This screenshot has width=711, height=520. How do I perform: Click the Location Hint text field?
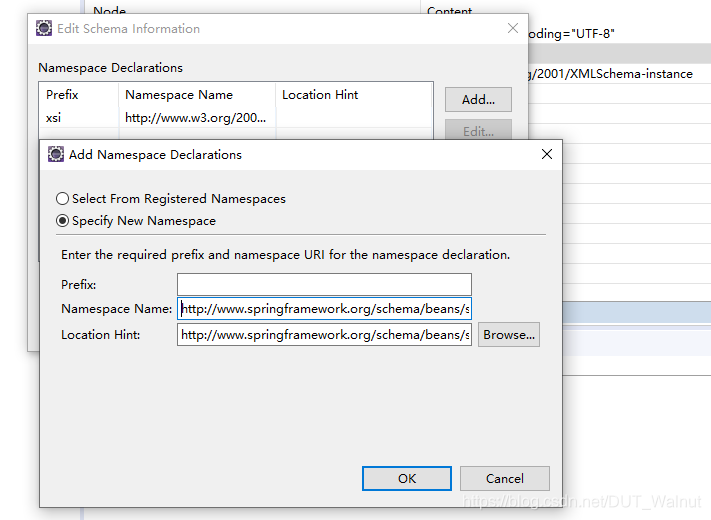click(324, 335)
